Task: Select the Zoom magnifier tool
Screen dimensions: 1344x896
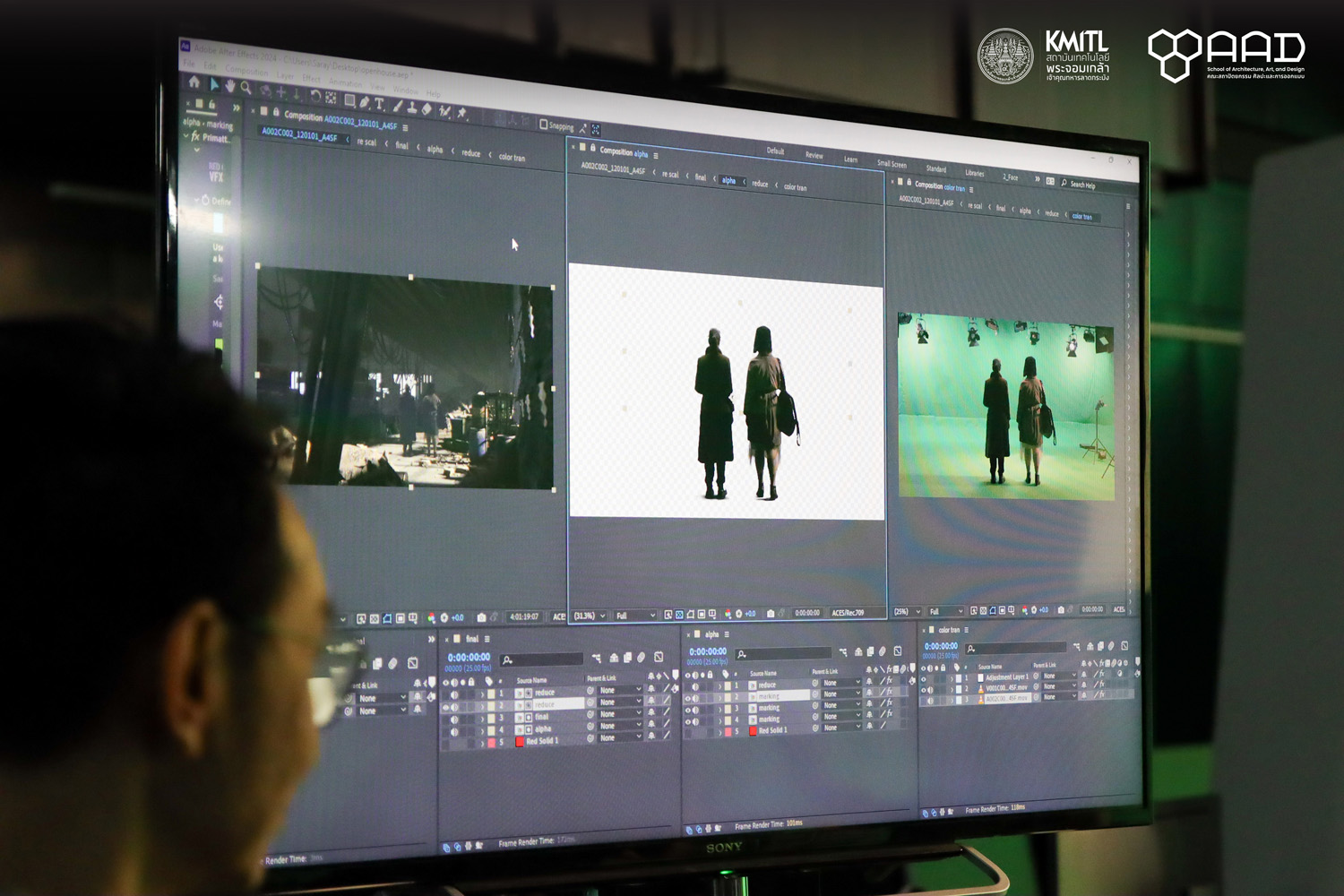Action: 246,88
